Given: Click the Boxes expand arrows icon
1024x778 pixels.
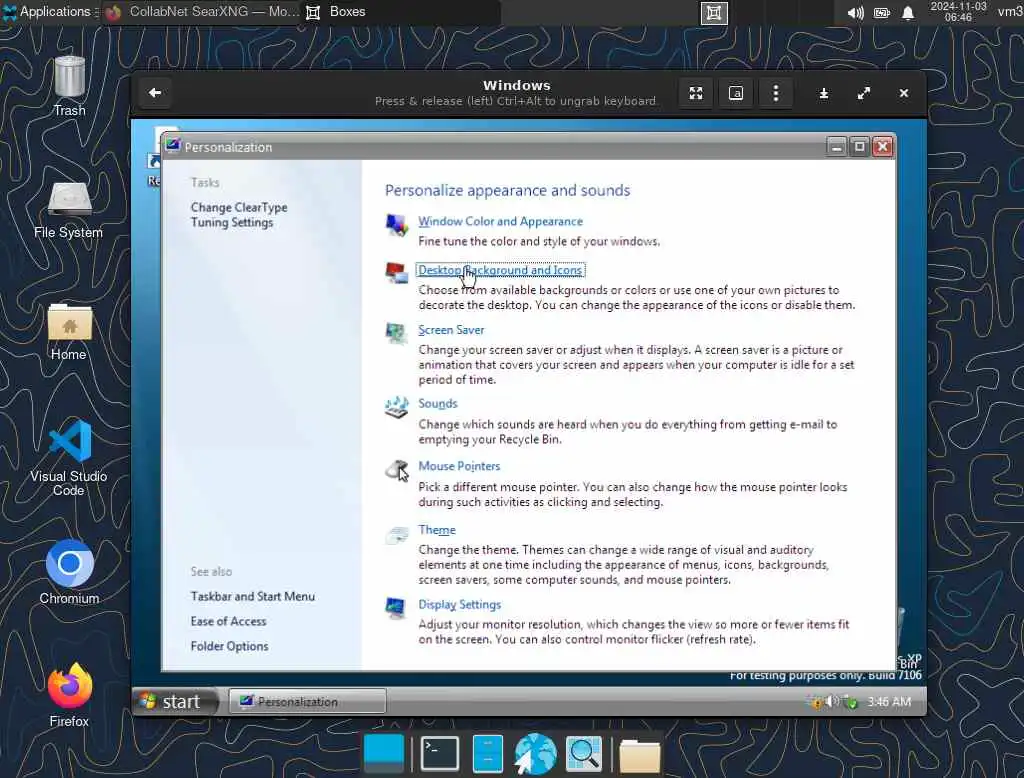Looking at the screenshot, I should (x=864, y=93).
